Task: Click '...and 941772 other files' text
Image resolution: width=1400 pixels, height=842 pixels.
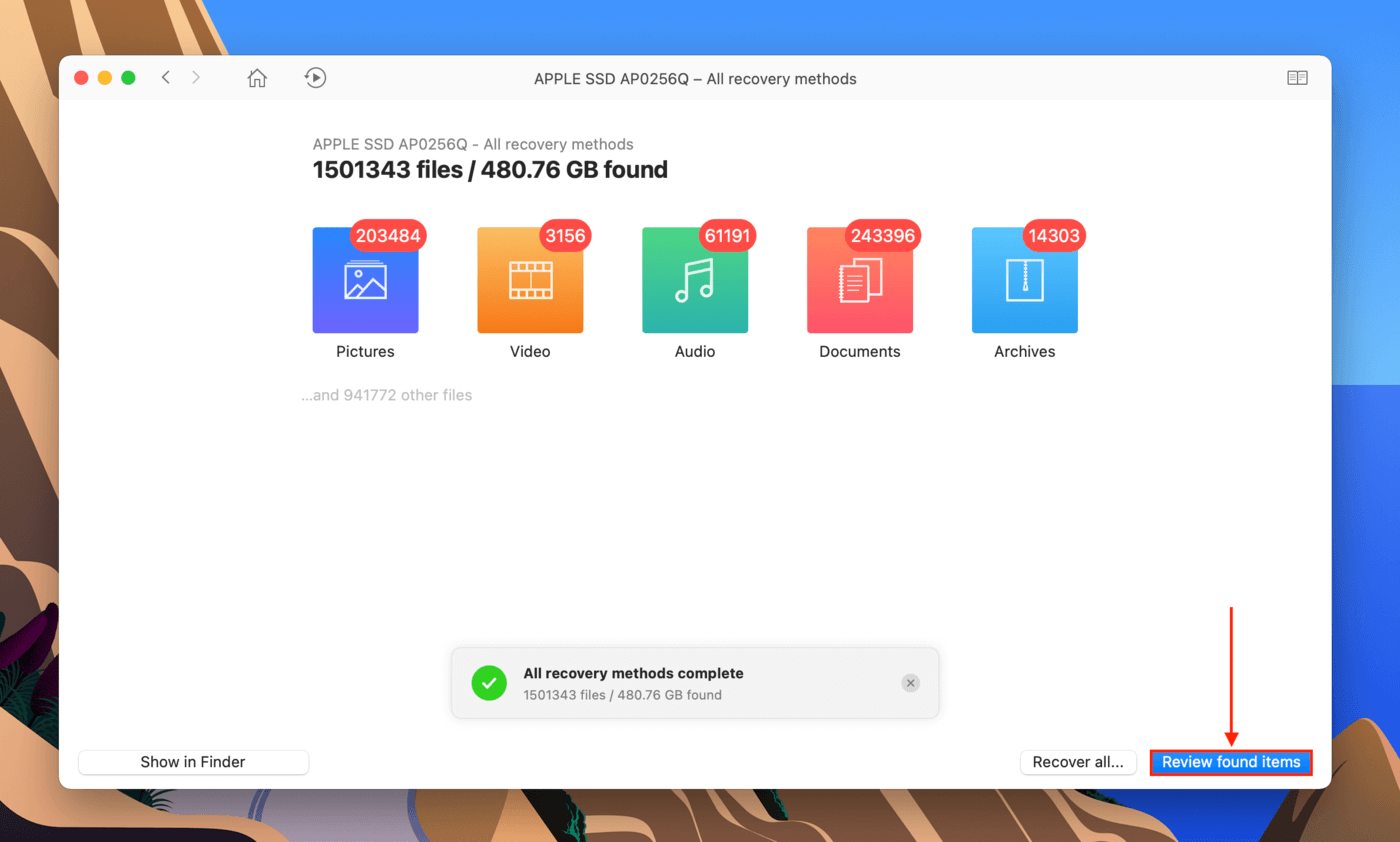Action: tap(387, 395)
